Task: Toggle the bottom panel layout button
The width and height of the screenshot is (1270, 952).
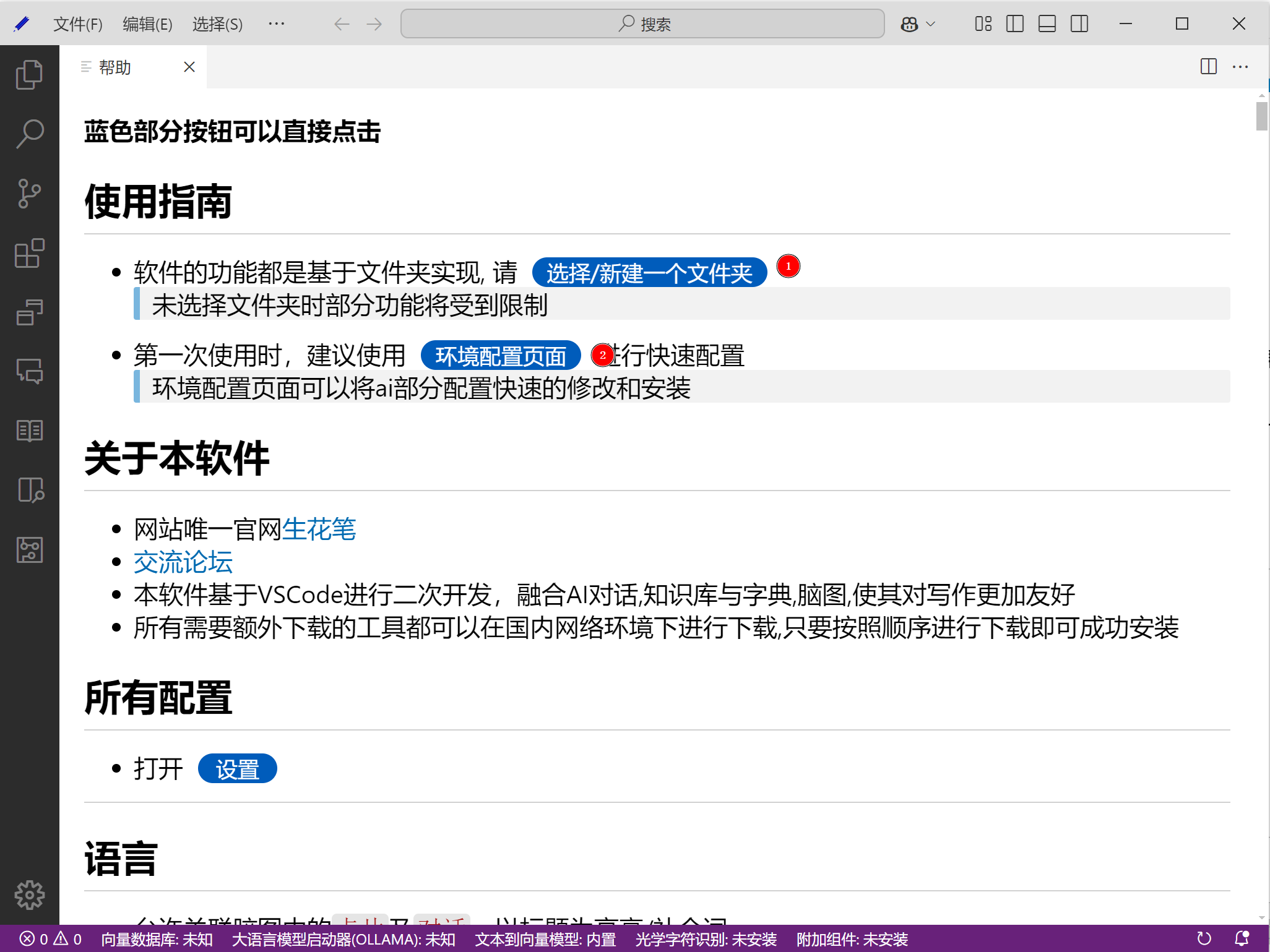Action: (x=1047, y=24)
